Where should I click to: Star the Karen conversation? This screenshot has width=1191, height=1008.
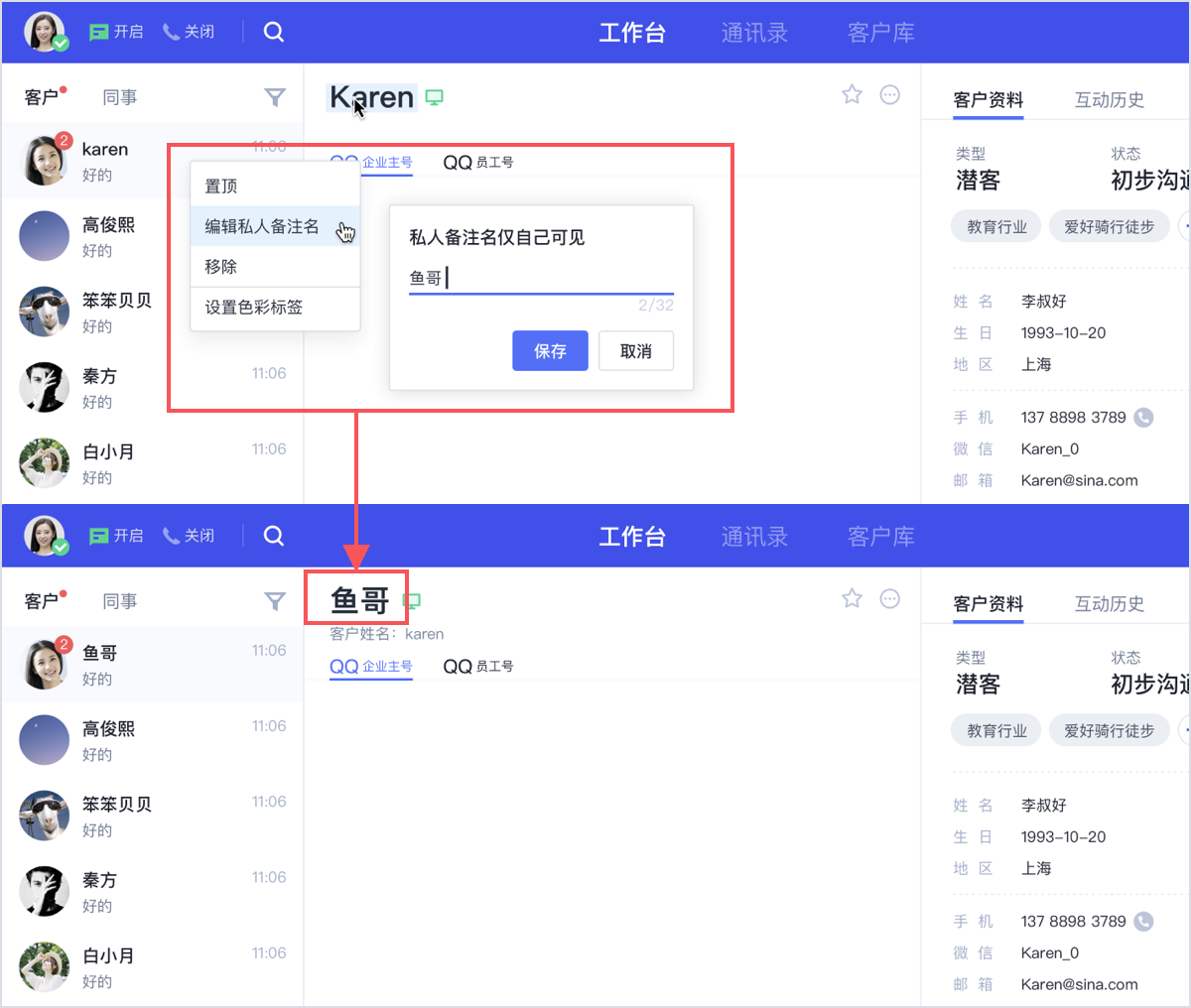[x=852, y=94]
